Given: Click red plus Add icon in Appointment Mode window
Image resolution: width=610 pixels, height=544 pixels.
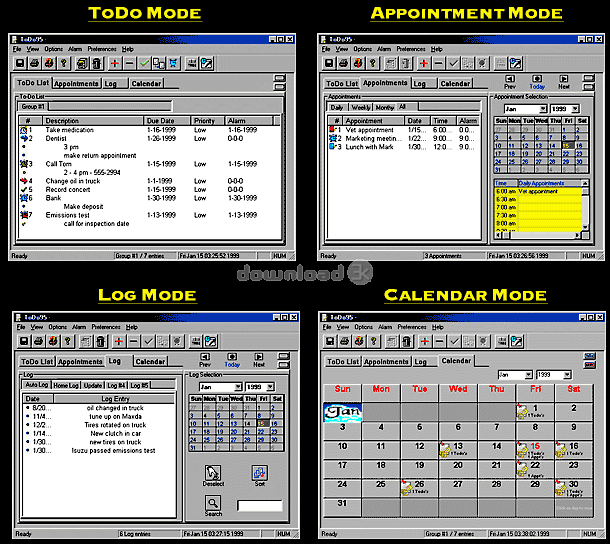Looking at the screenshot, I should pos(424,63).
